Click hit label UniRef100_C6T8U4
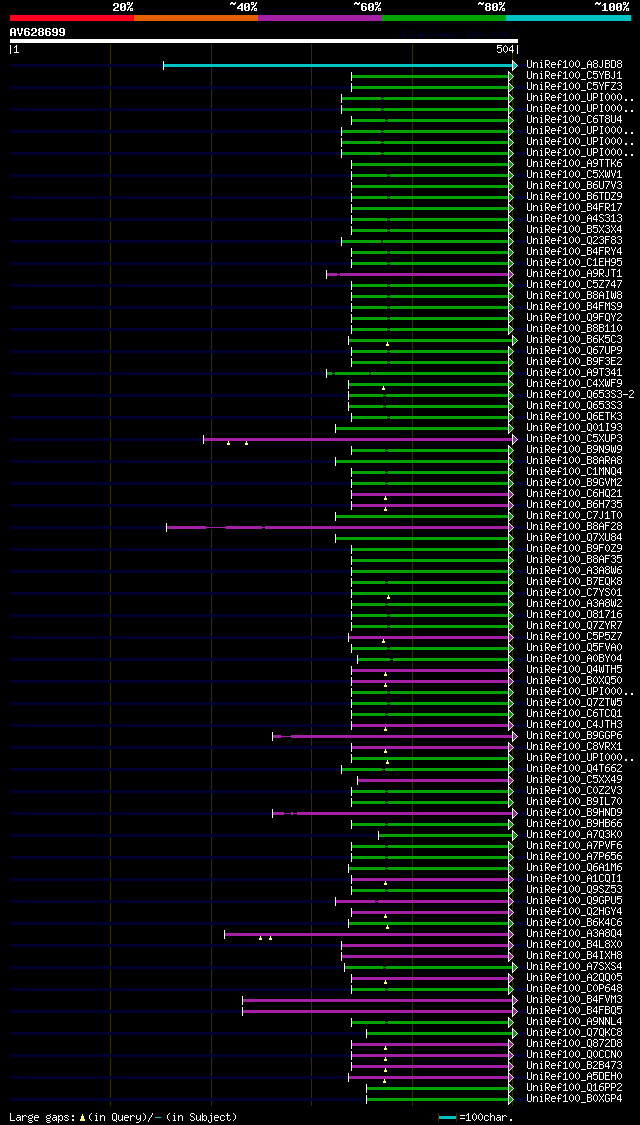Screen dimensions: 640x1125 [574, 120]
